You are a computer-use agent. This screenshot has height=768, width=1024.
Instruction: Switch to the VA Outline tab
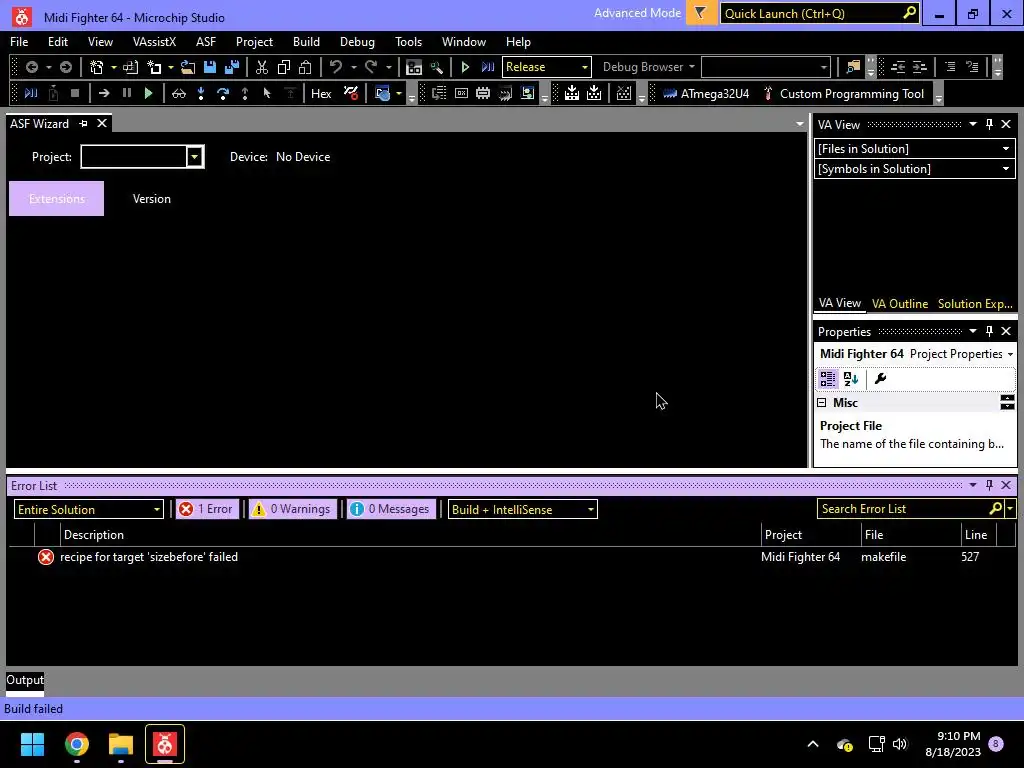[x=899, y=304]
